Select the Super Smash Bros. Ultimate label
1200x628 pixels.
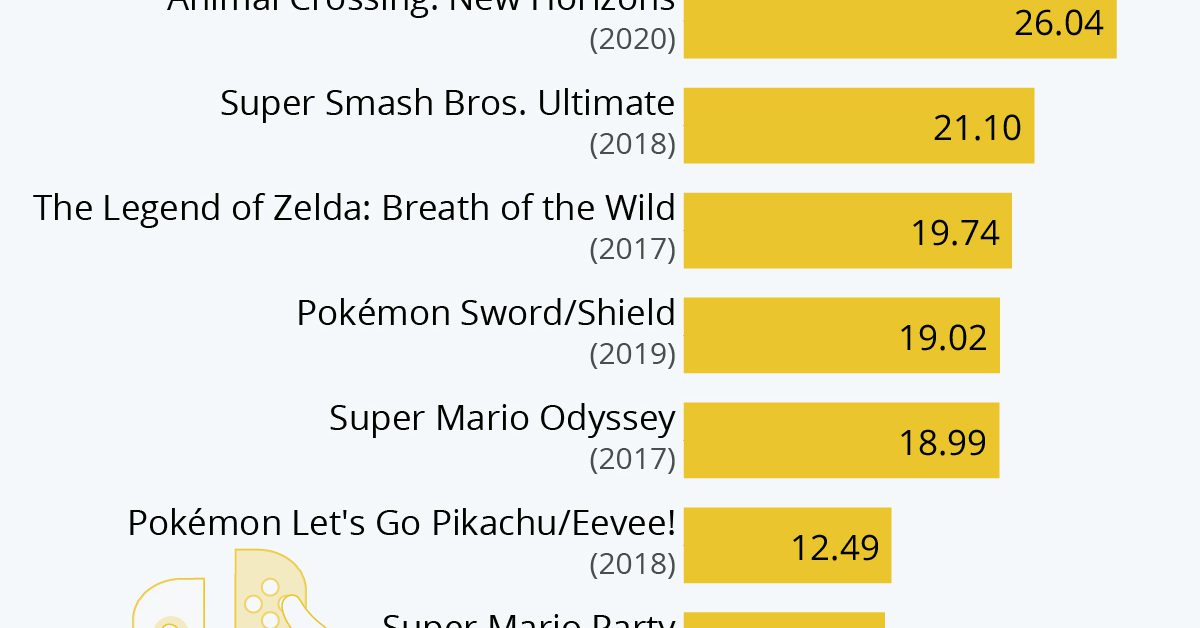click(448, 103)
